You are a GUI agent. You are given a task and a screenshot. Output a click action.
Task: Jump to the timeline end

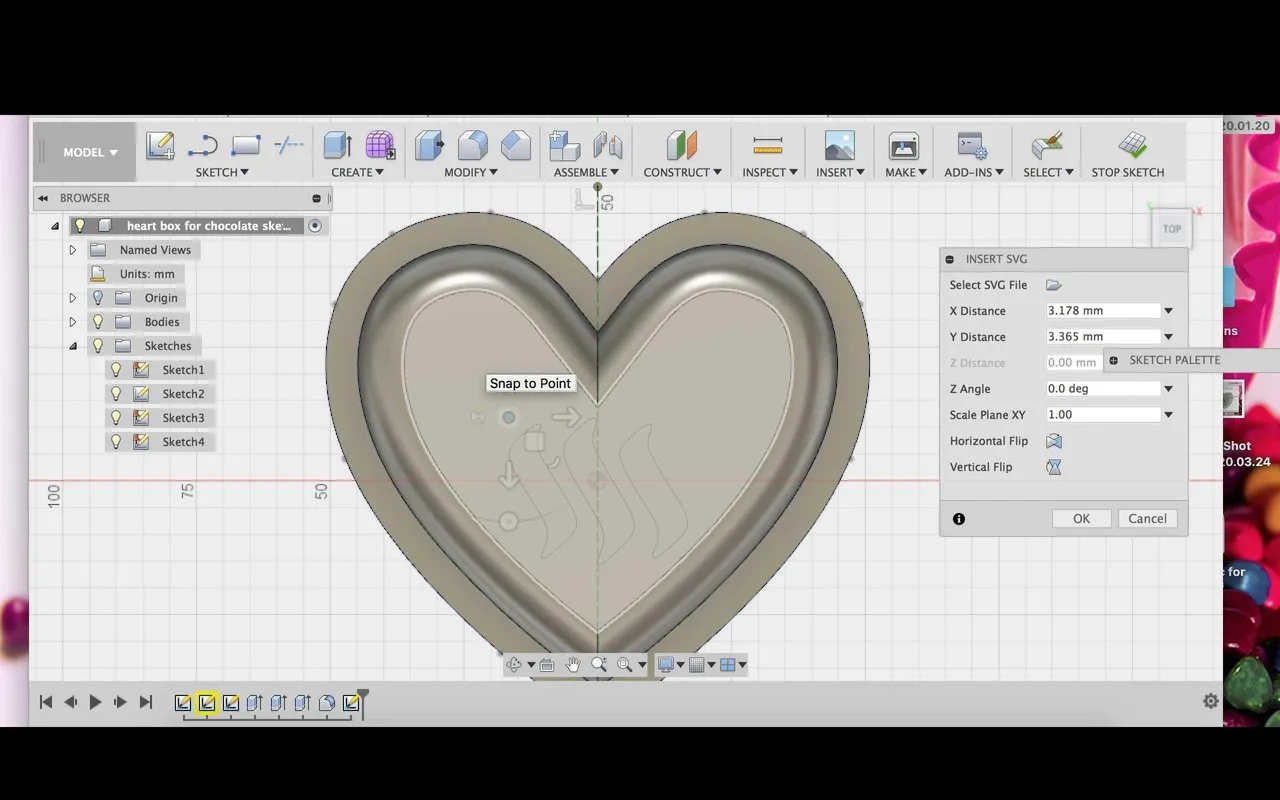[145, 702]
